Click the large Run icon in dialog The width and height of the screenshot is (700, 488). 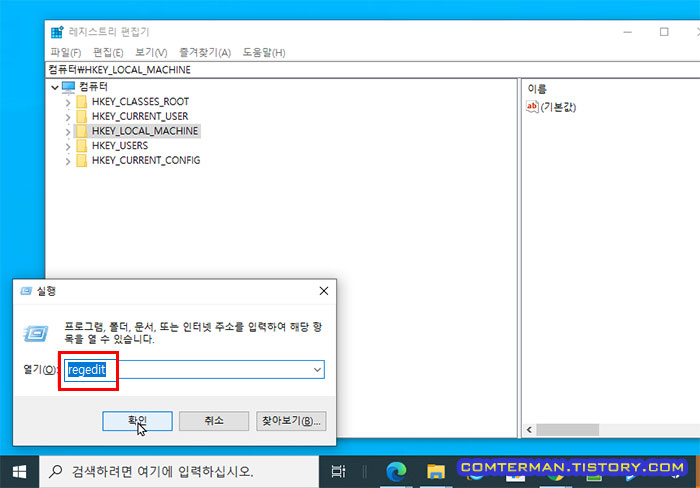pyautogui.click(x=36, y=334)
